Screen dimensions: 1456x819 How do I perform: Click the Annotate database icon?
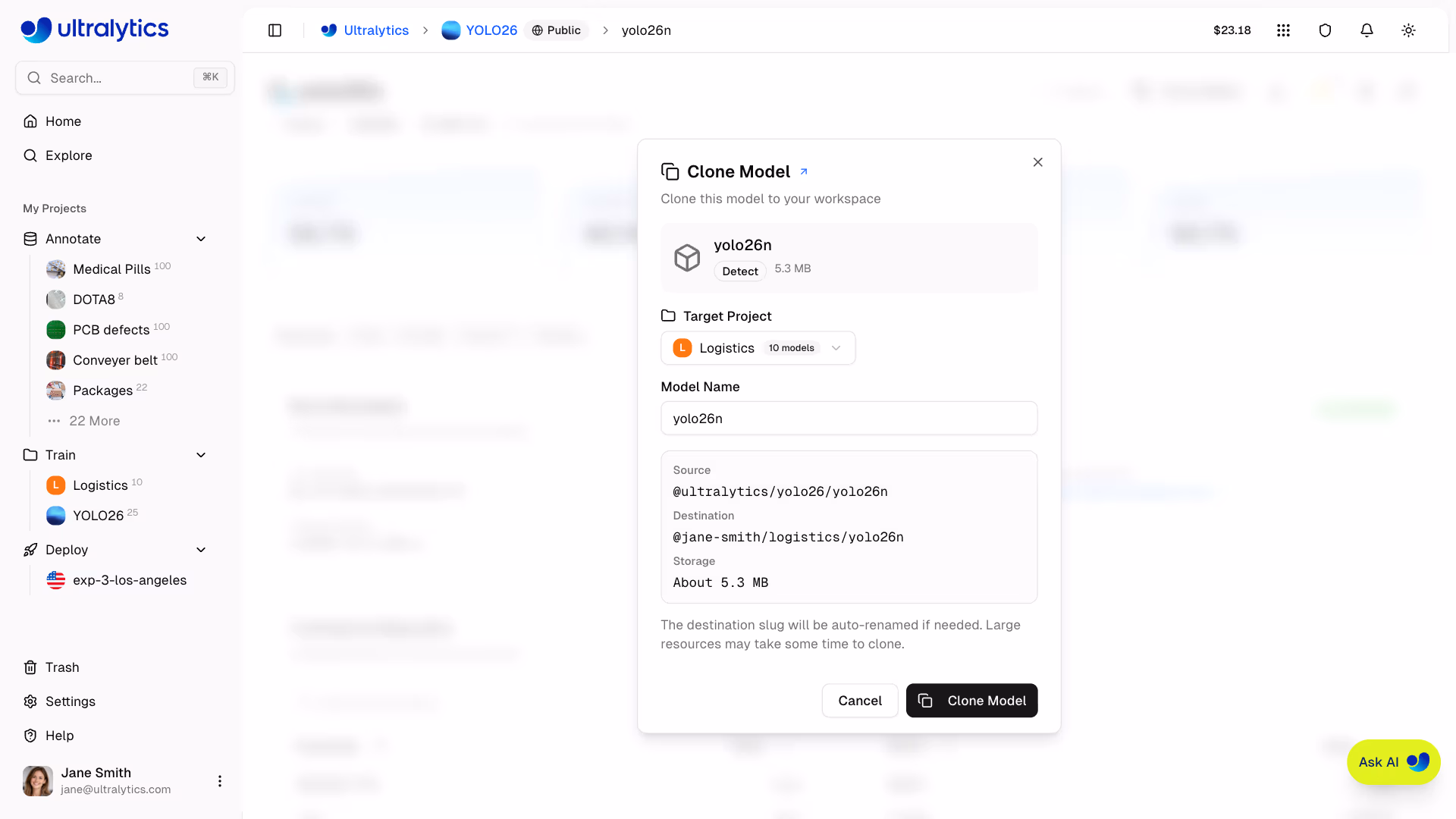tap(30, 239)
